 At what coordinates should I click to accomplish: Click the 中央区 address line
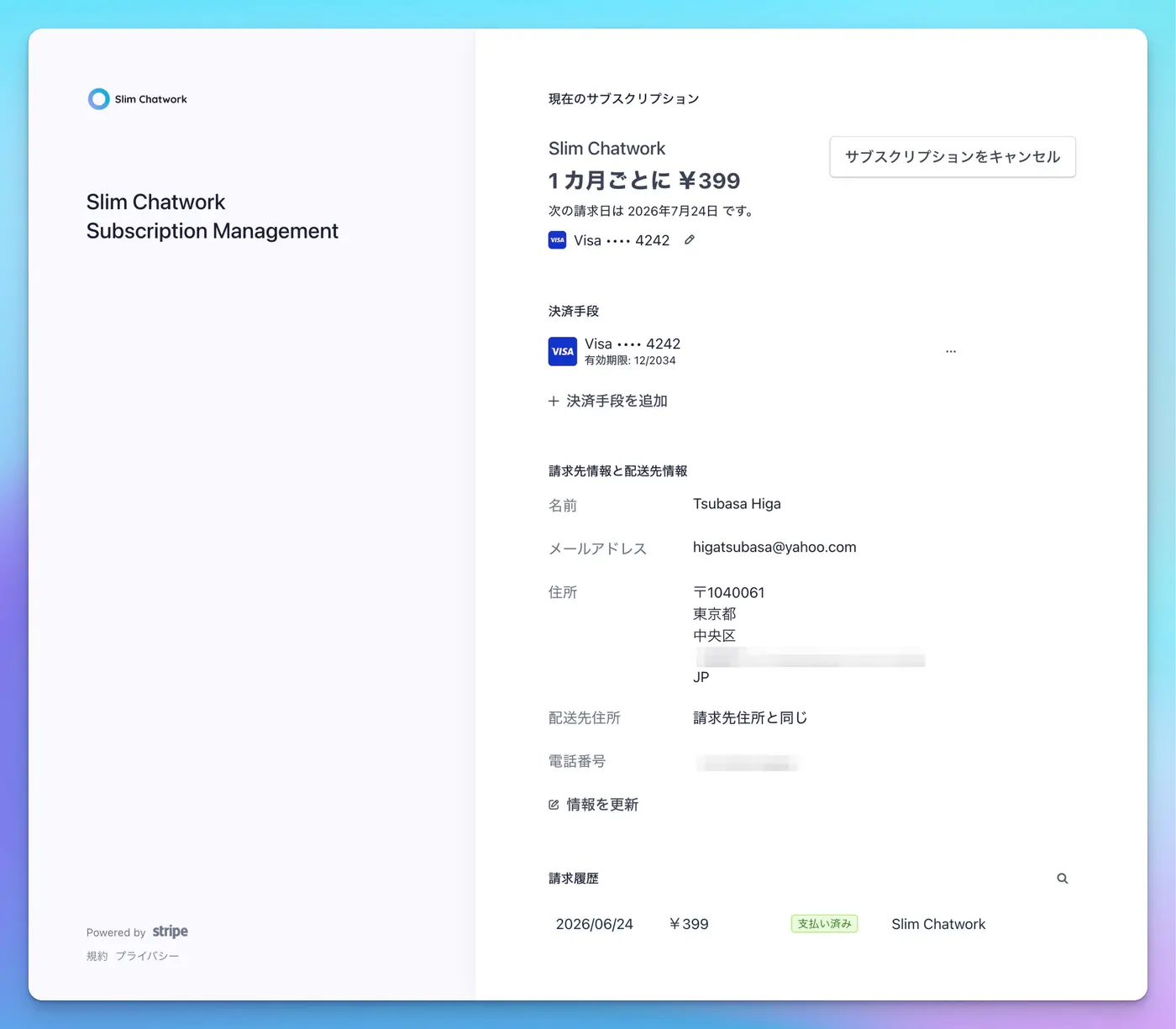[715, 636]
